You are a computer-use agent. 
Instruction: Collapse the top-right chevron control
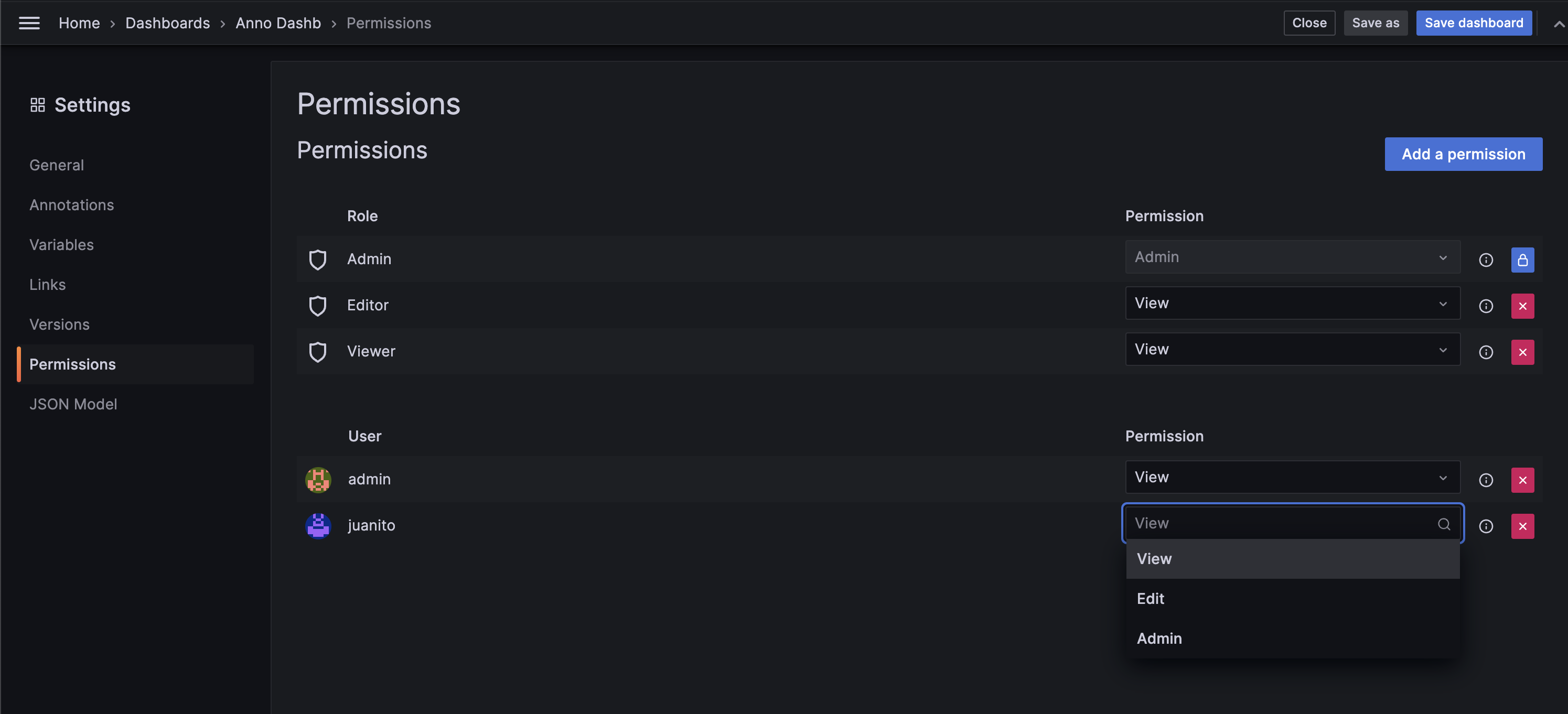[1558, 23]
